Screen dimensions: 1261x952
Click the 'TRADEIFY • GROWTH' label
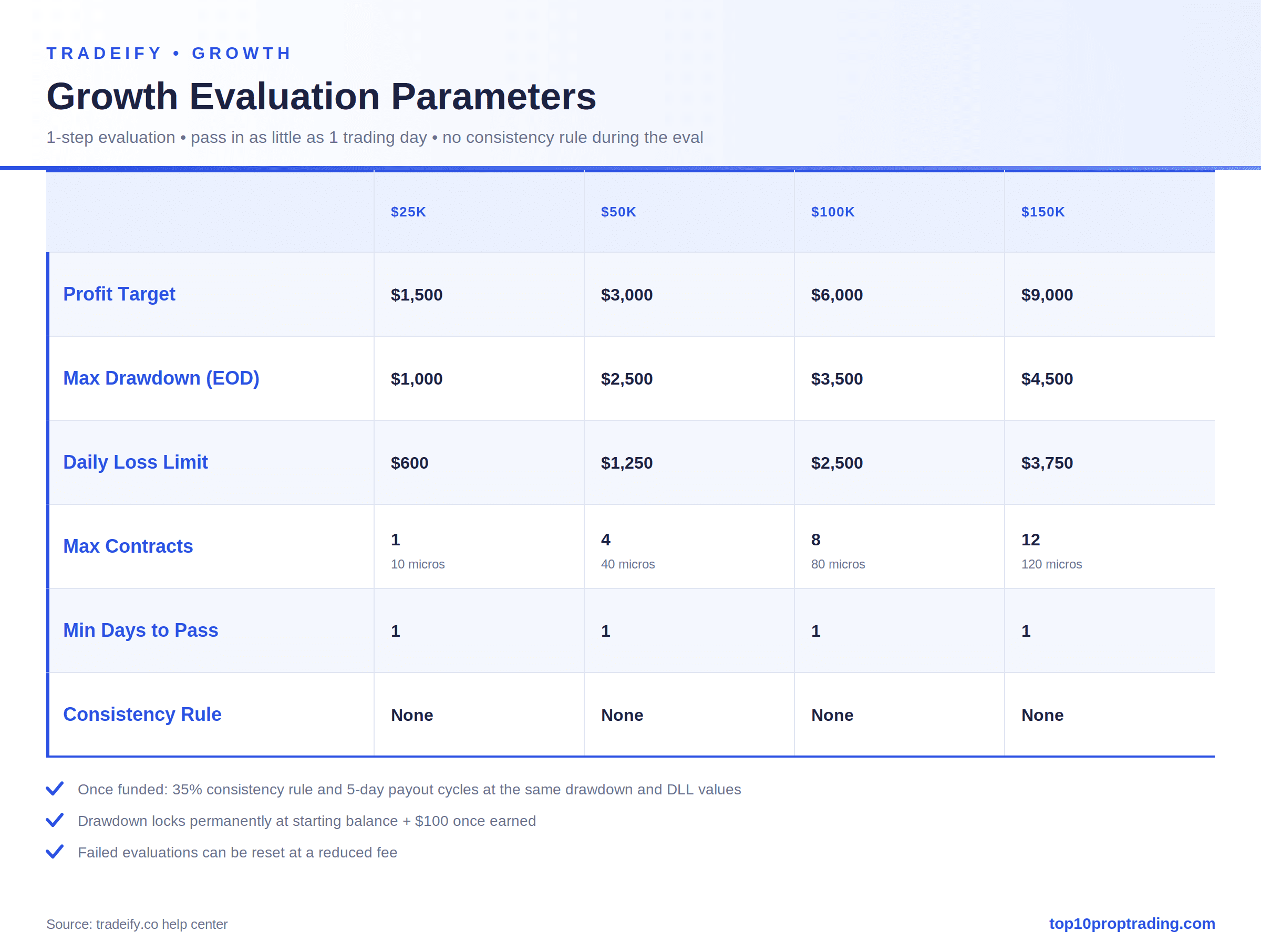click(169, 53)
